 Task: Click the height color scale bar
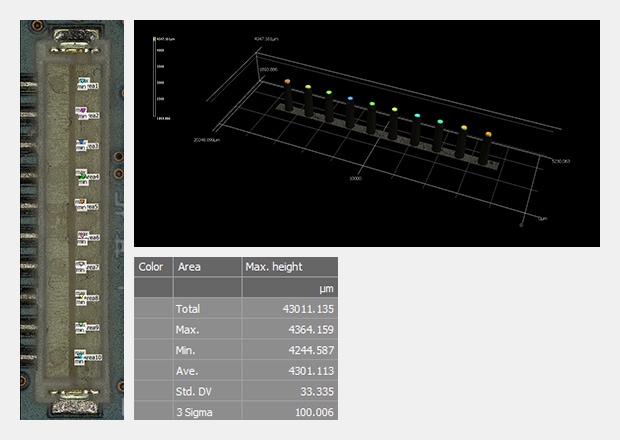pyautogui.click(x=152, y=78)
